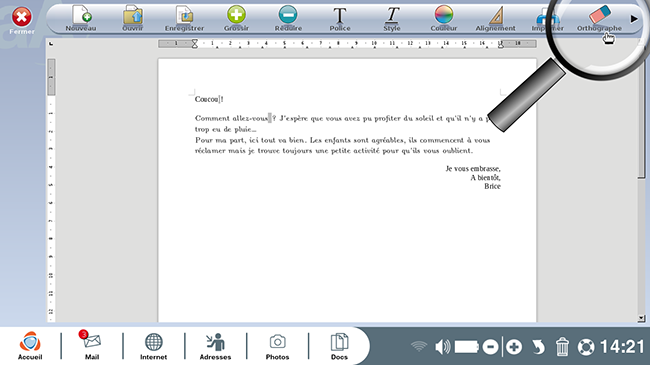Zoom out with the minus button
Image resolution: width=650 pixels, height=365 pixels.
[x=490, y=347]
